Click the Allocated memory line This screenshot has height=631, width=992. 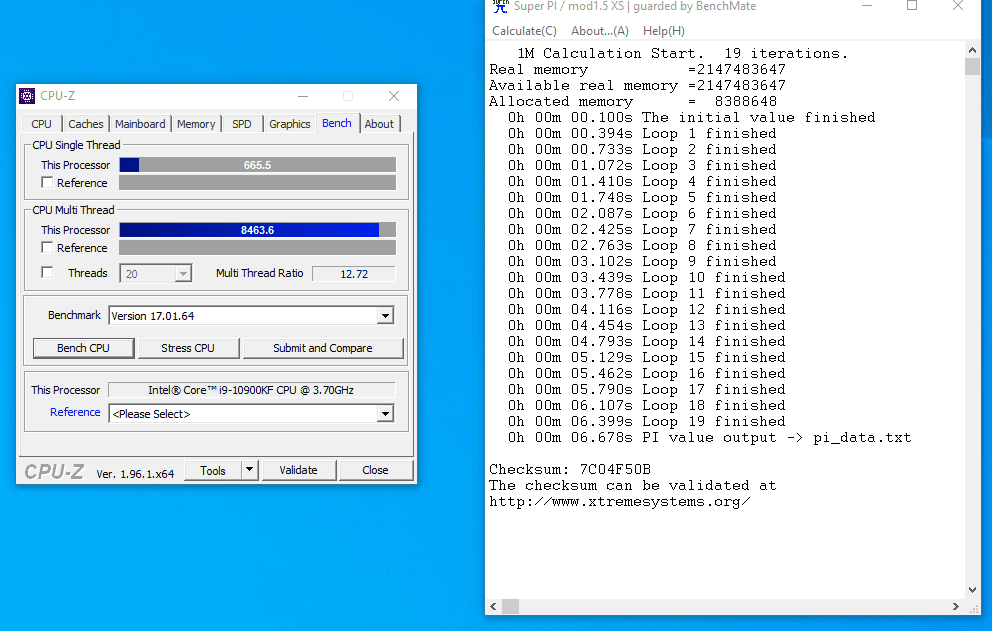(x=633, y=101)
